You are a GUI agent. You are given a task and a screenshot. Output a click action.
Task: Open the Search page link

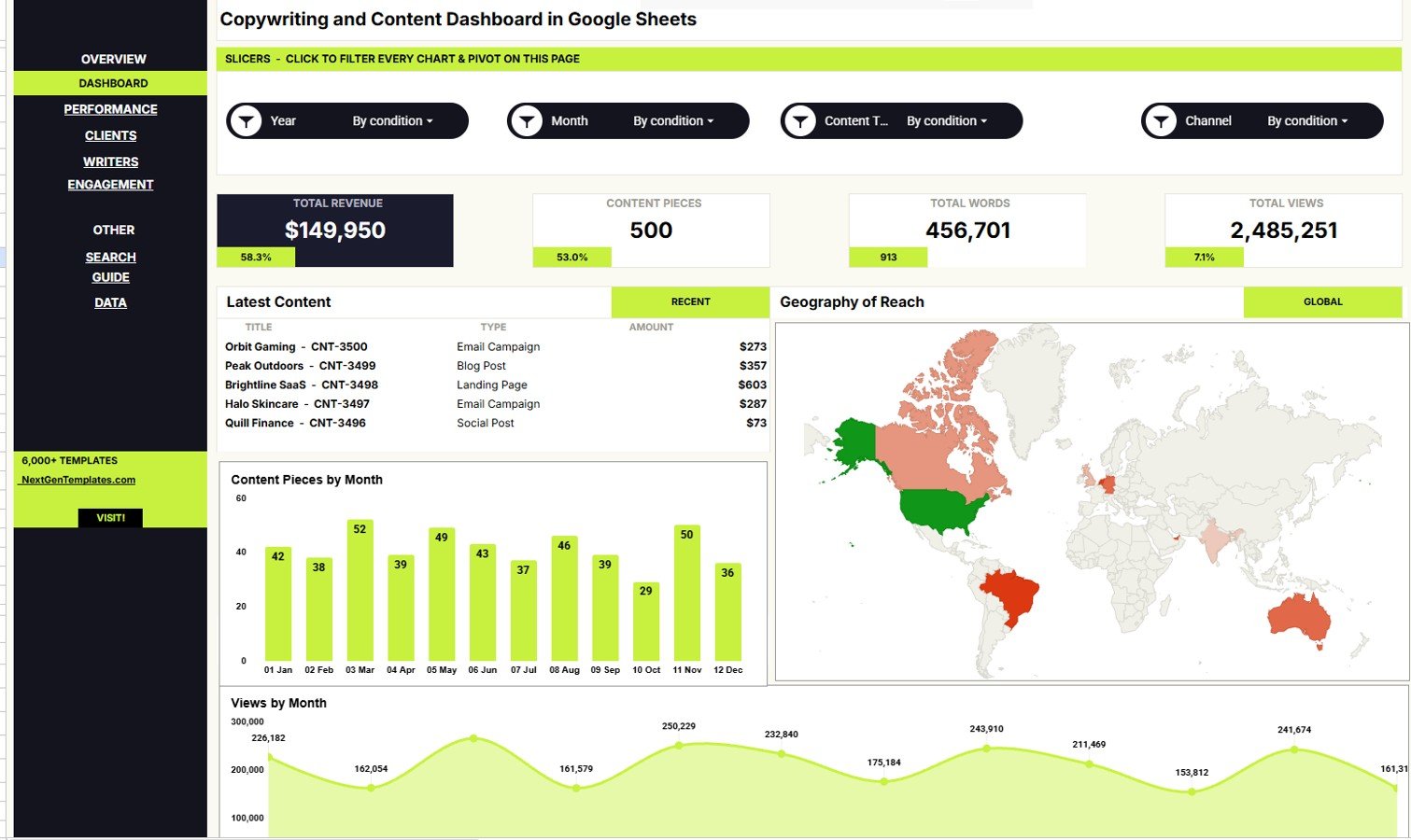coord(110,258)
